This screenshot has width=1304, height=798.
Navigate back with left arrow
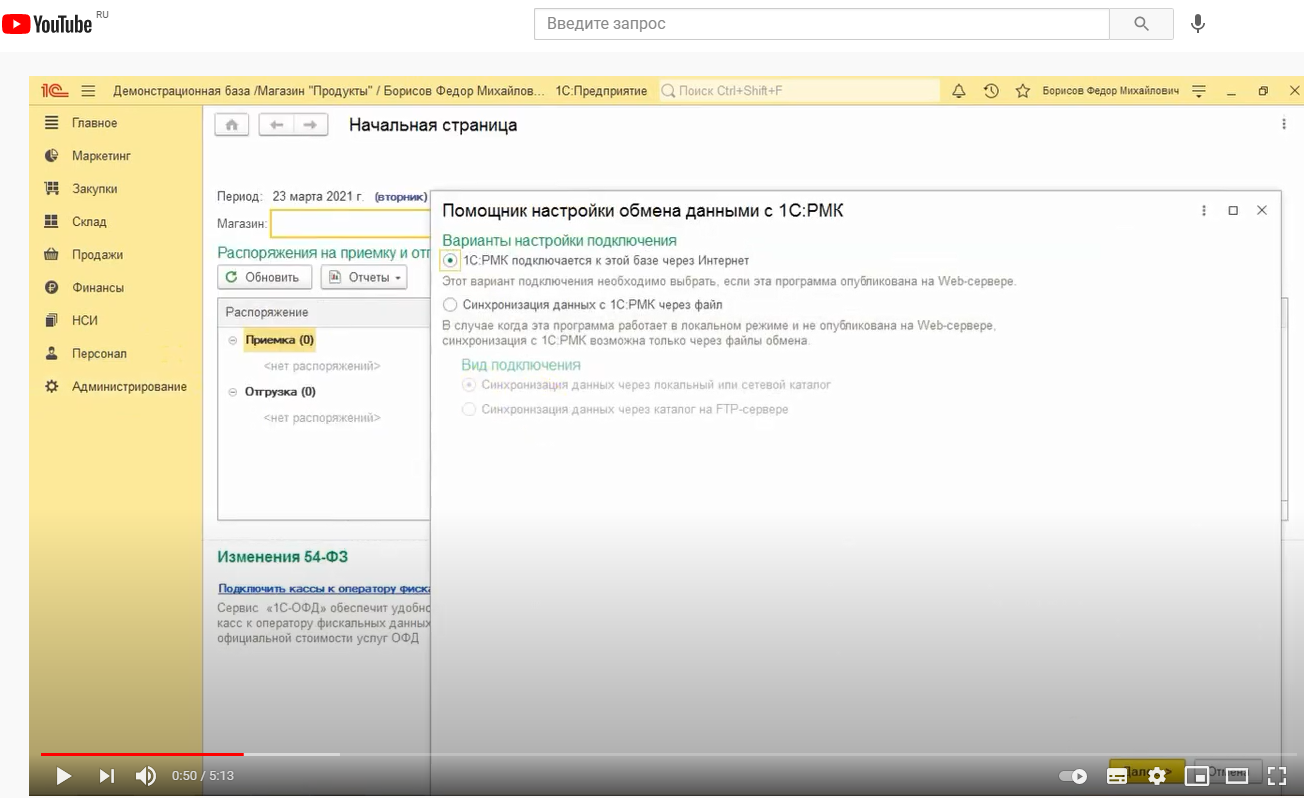click(x=276, y=125)
